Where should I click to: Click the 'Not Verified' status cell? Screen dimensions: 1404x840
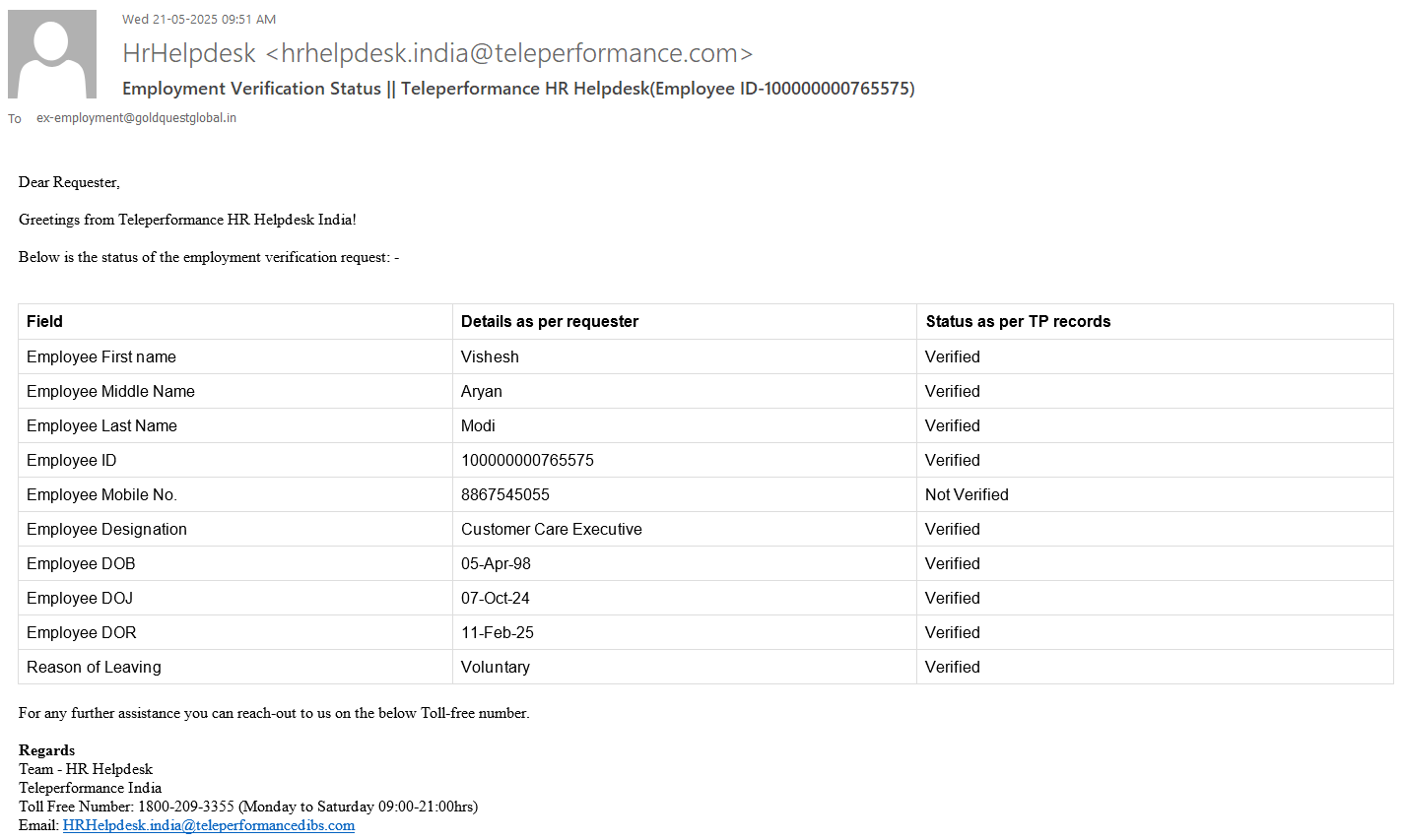tap(967, 494)
